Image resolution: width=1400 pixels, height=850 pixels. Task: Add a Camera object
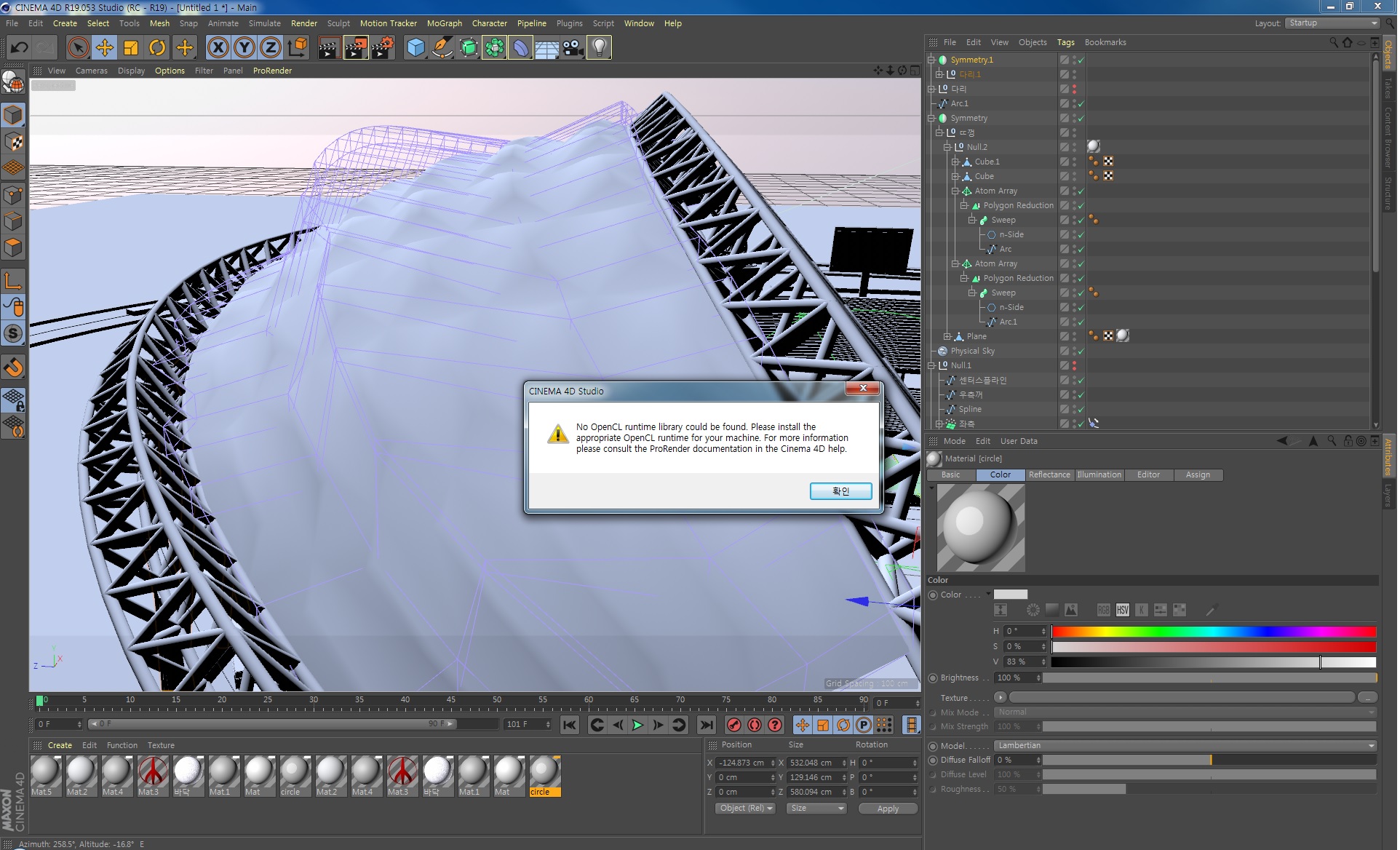pyautogui.click(x=573, y=48)
